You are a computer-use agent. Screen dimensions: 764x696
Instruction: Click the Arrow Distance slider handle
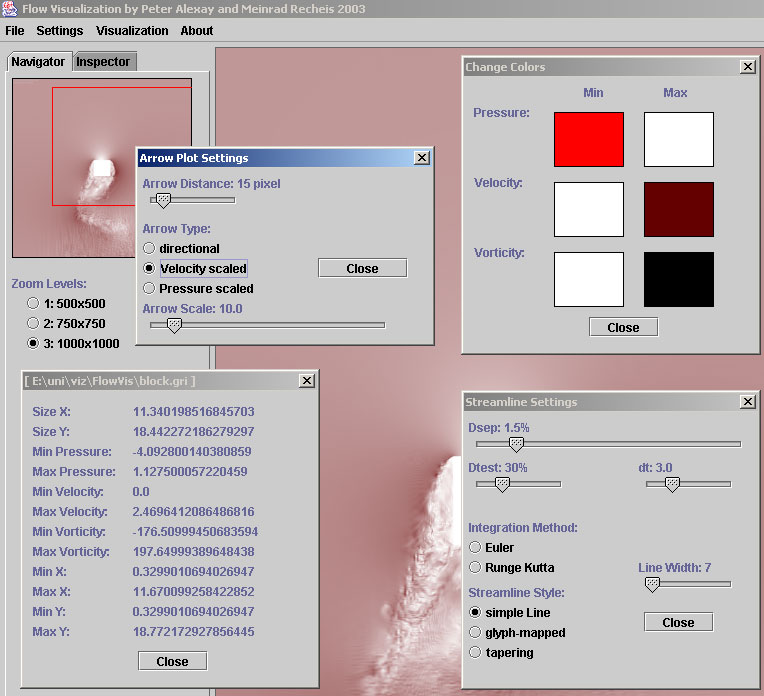tap(163, 201)
